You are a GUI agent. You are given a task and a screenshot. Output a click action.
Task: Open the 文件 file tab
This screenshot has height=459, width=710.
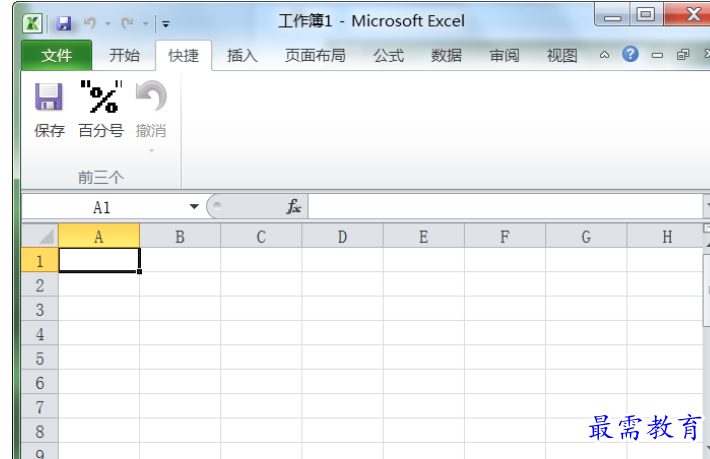pos(57,55)
